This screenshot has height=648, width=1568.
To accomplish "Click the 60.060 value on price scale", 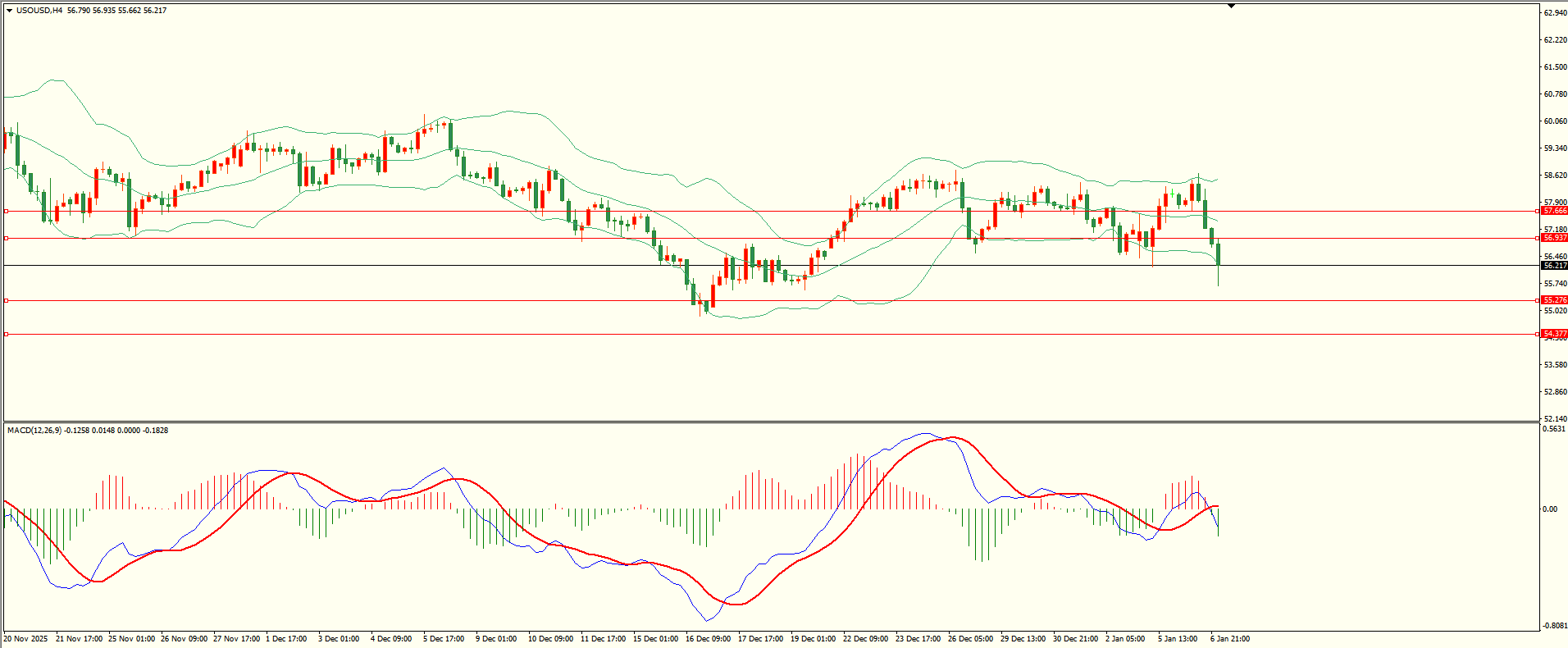I will [x=1555, y=121].
